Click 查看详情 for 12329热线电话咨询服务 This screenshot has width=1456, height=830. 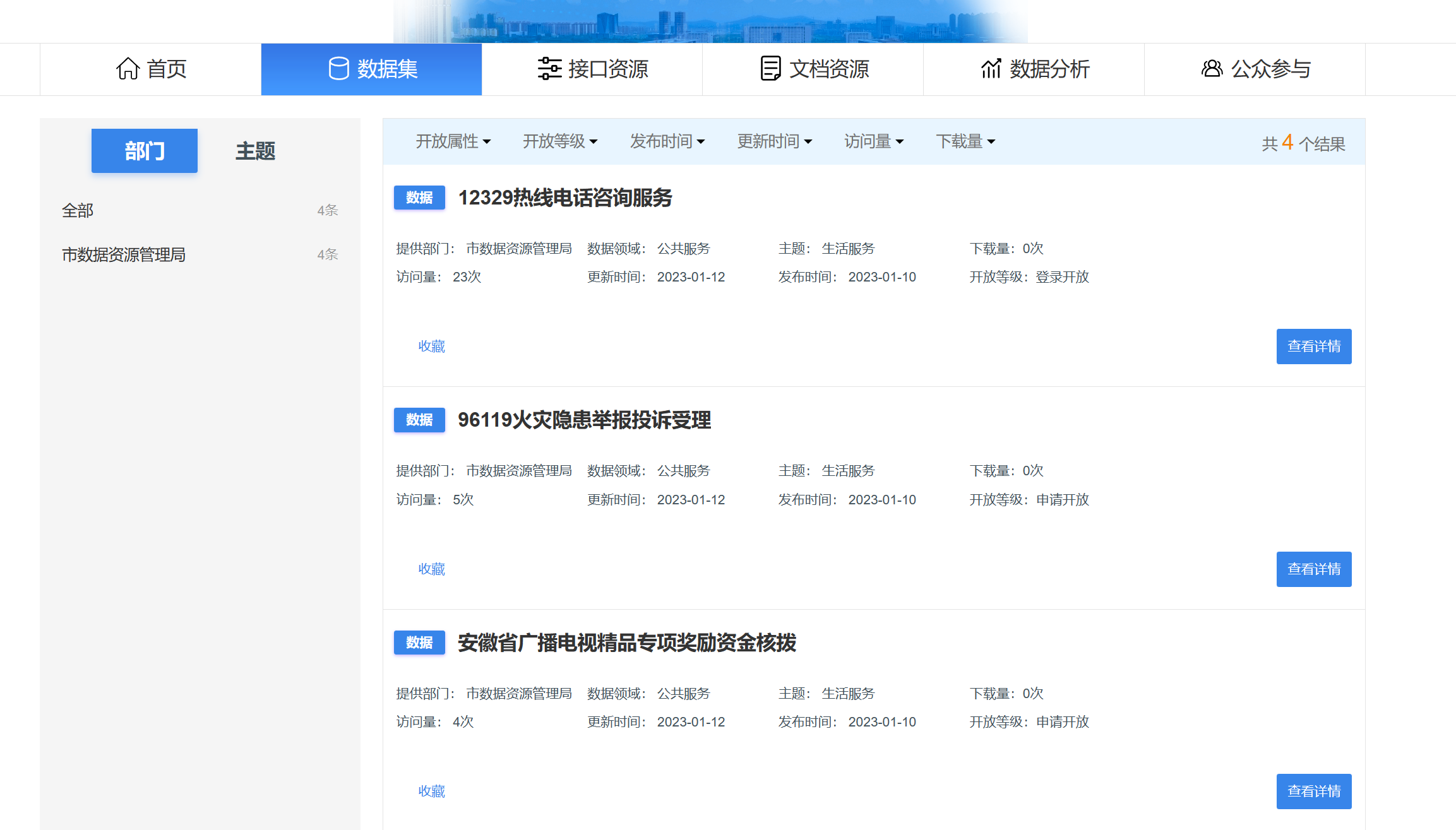1314,347
